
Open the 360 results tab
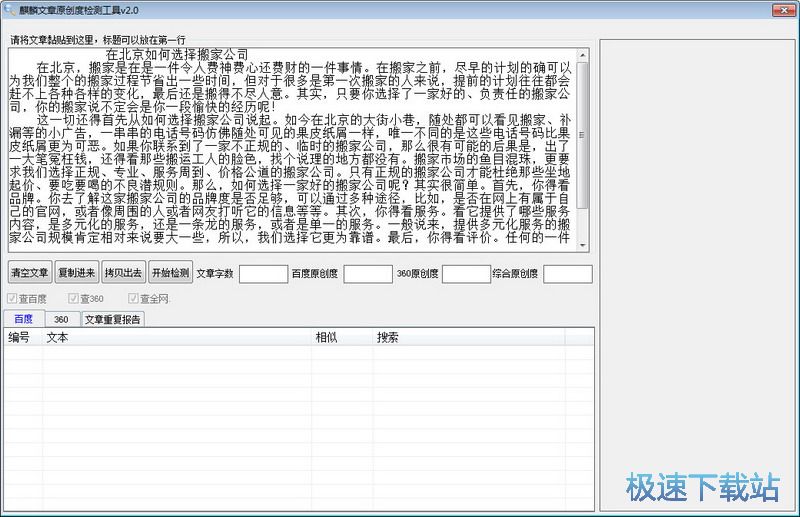[x=61, y=319]
